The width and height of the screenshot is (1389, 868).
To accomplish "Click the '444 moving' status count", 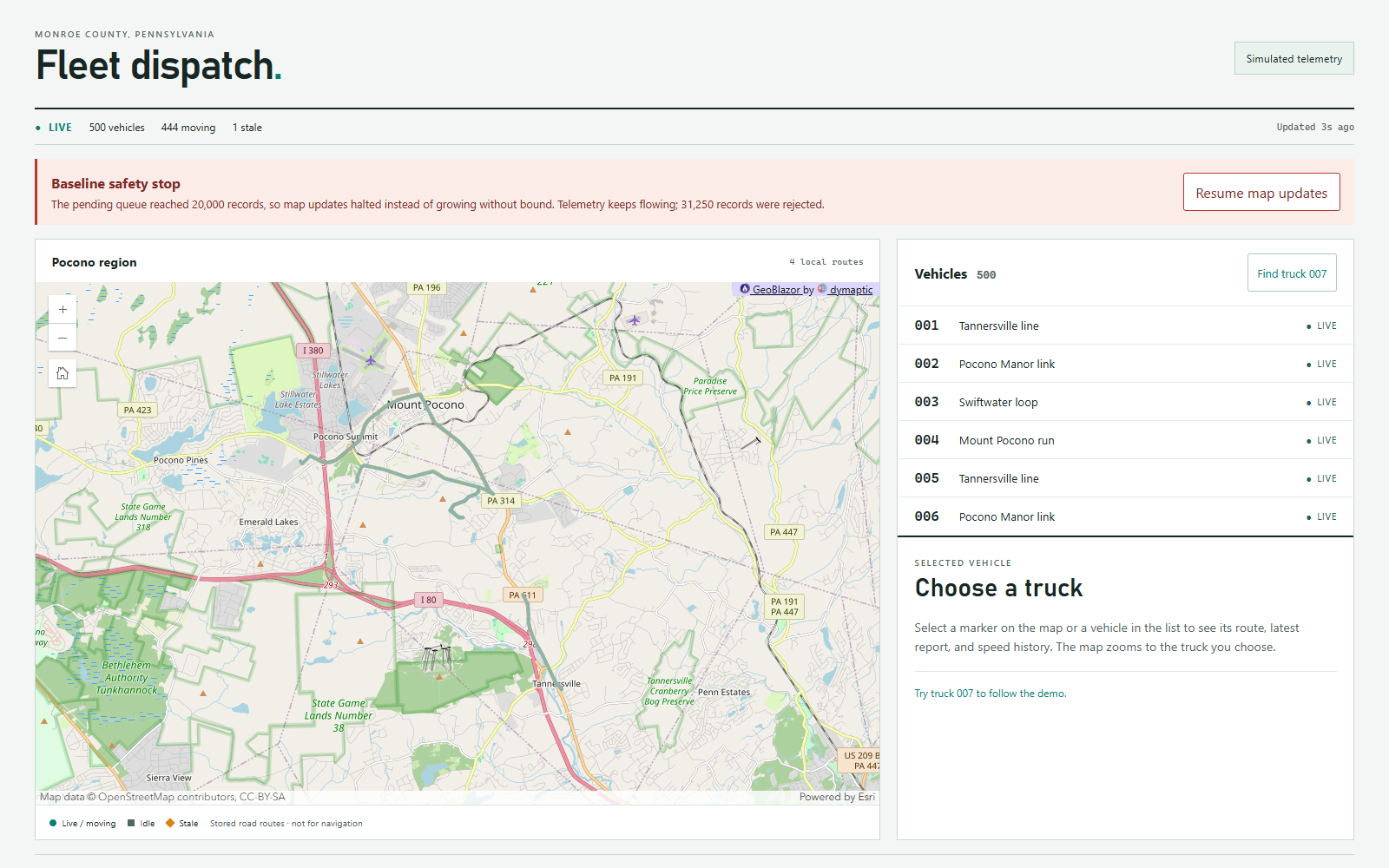I will pos(188,128).
